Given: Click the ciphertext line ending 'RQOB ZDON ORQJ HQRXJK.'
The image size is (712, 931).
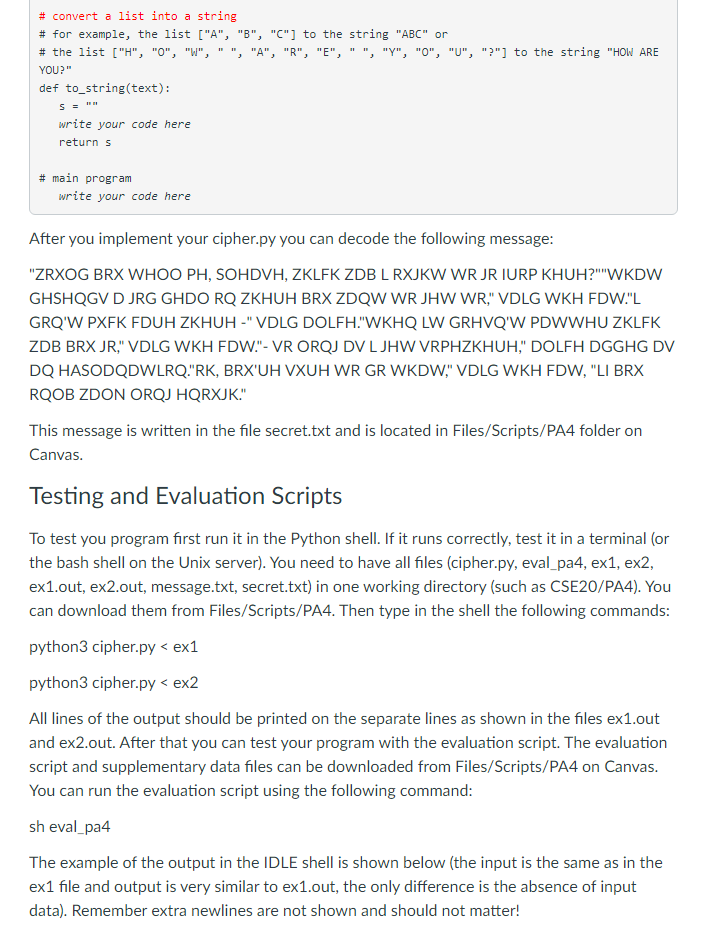Looking at the screenshot, I should [138, 394].
